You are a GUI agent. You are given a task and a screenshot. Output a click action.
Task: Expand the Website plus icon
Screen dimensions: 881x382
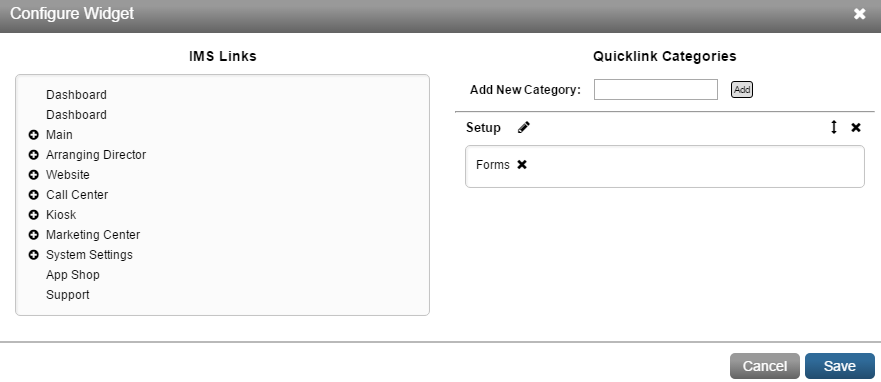34,175
